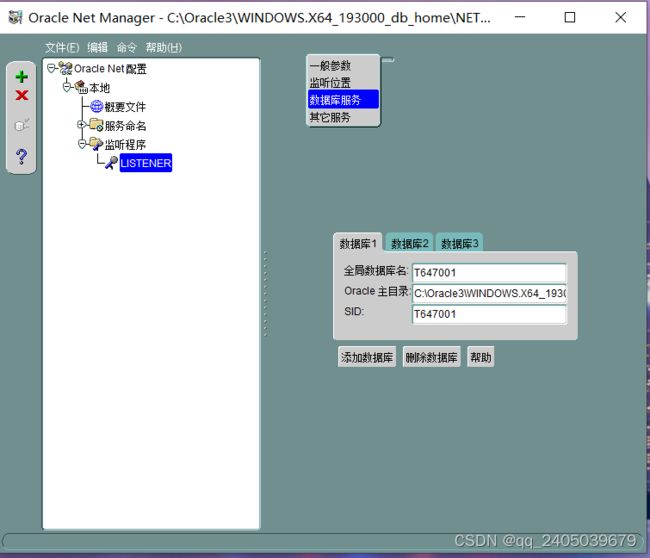Click the Oracle Net configuration root icon
650x558 pixels.
tap(65, 68)
